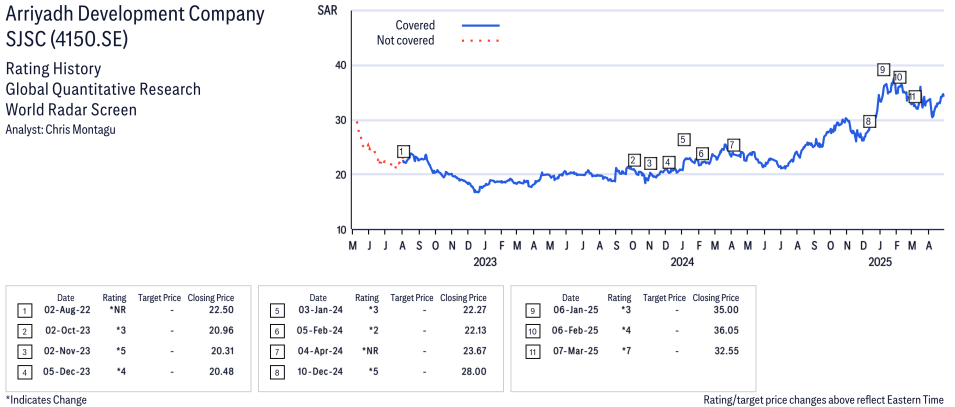Click the table box numbered 2

[x=24, y=332]
